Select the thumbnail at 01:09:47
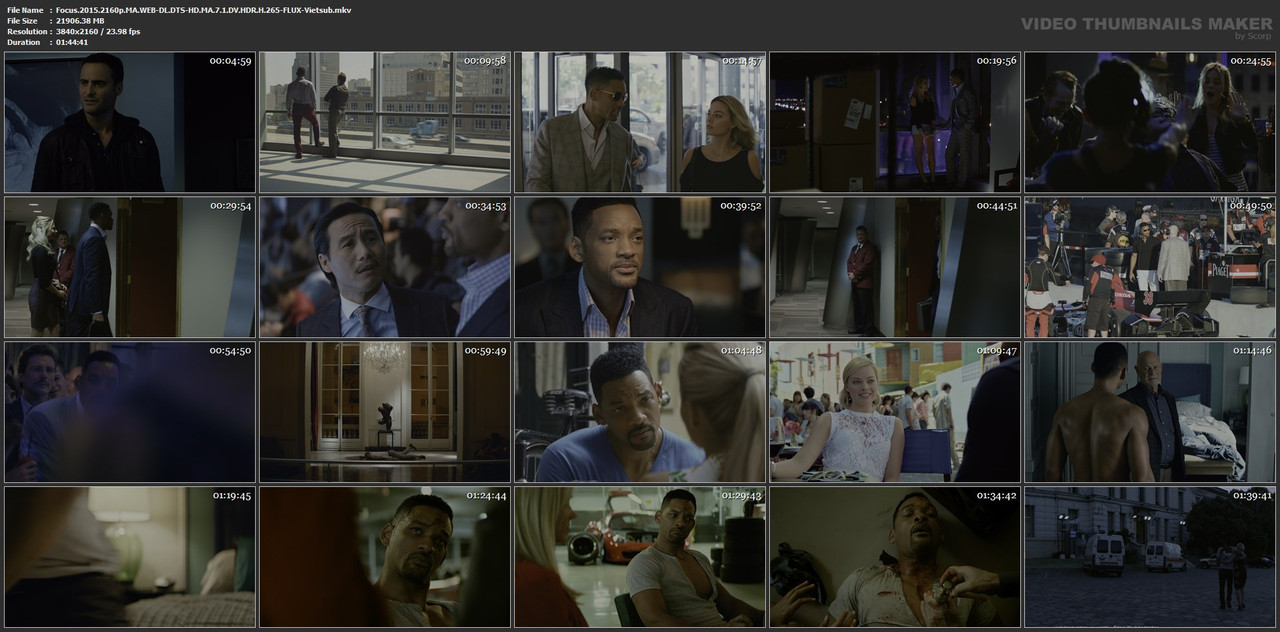The height and width of the screenshot is (632, 1280). click(895, 412)
